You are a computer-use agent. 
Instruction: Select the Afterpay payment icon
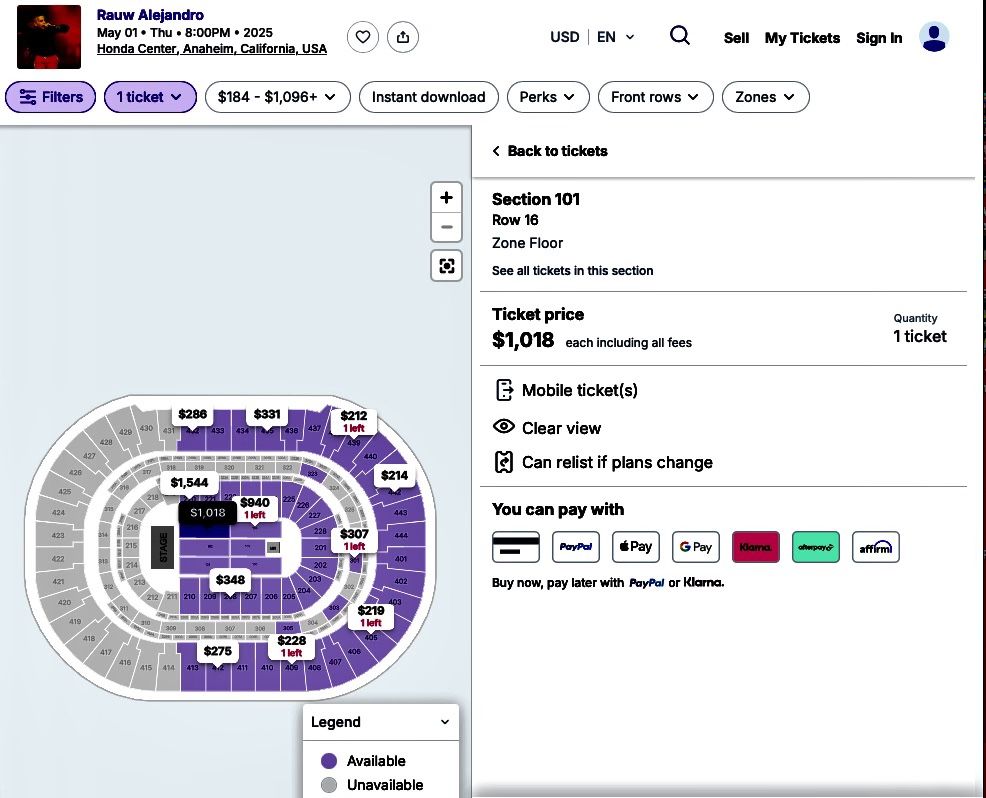coord(816,547)
